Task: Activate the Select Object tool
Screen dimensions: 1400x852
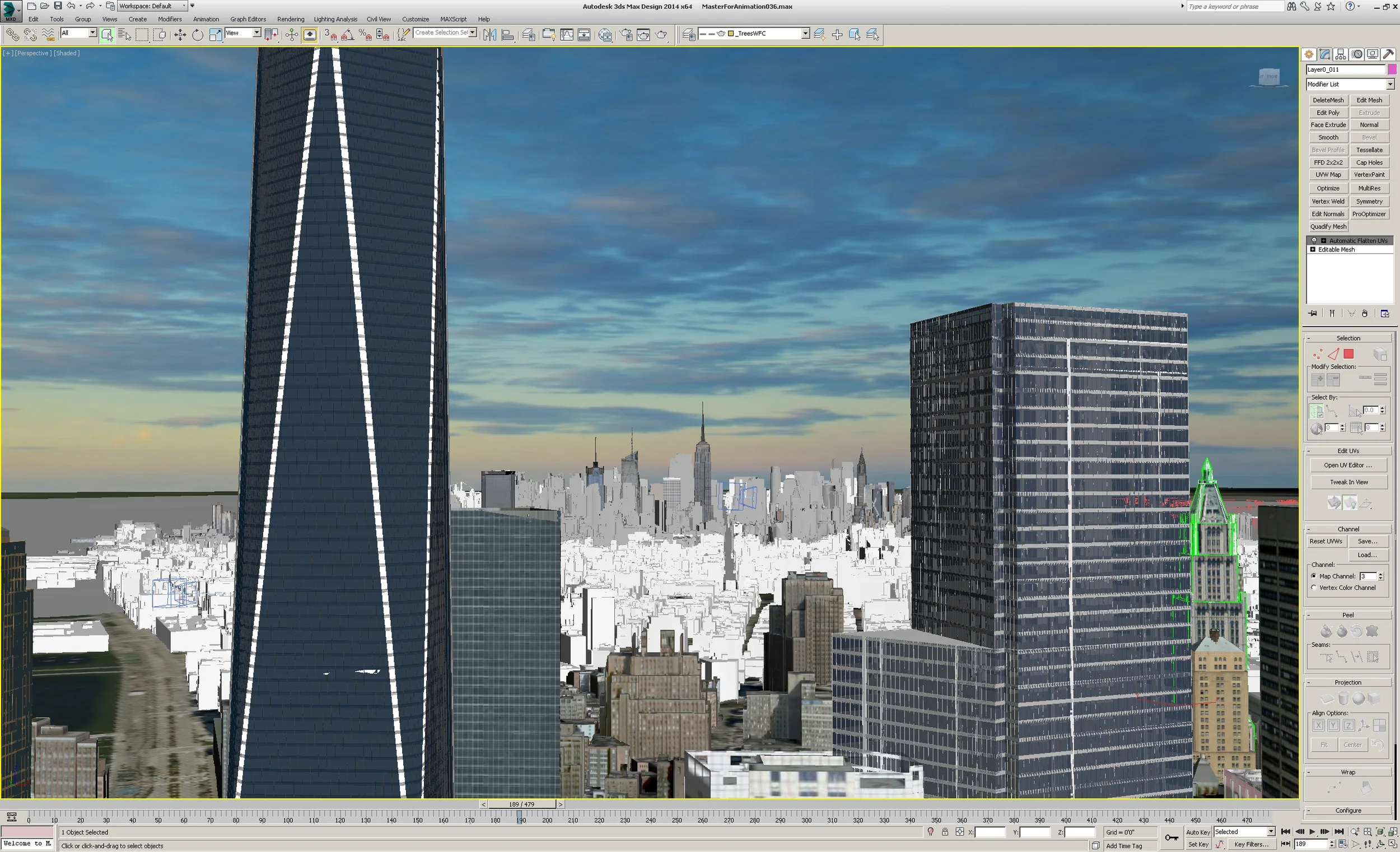Action: [x=106, y=35]
